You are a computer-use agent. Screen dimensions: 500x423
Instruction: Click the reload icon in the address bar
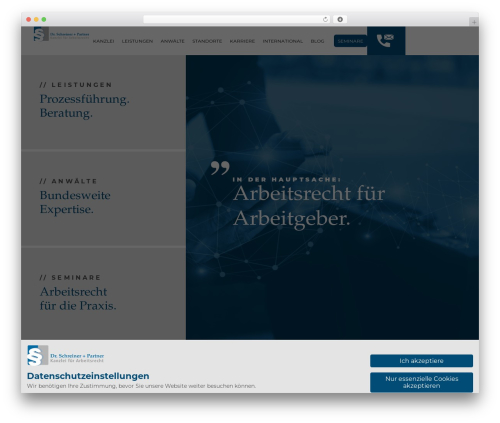[x=325, y=19]
